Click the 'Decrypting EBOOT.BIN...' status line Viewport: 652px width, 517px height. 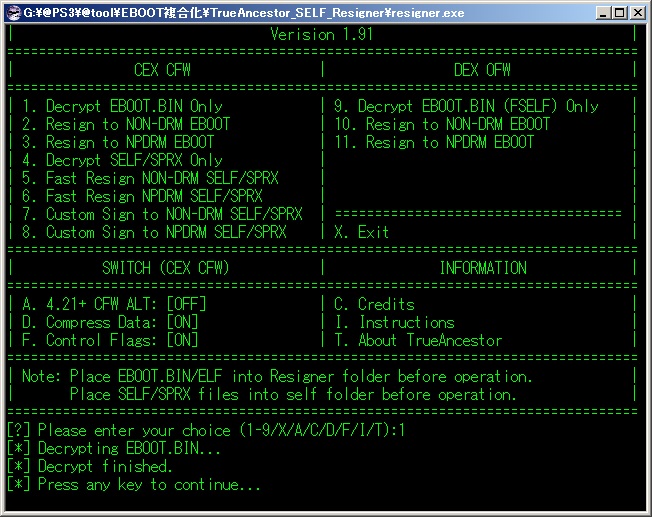coord(114,448)
